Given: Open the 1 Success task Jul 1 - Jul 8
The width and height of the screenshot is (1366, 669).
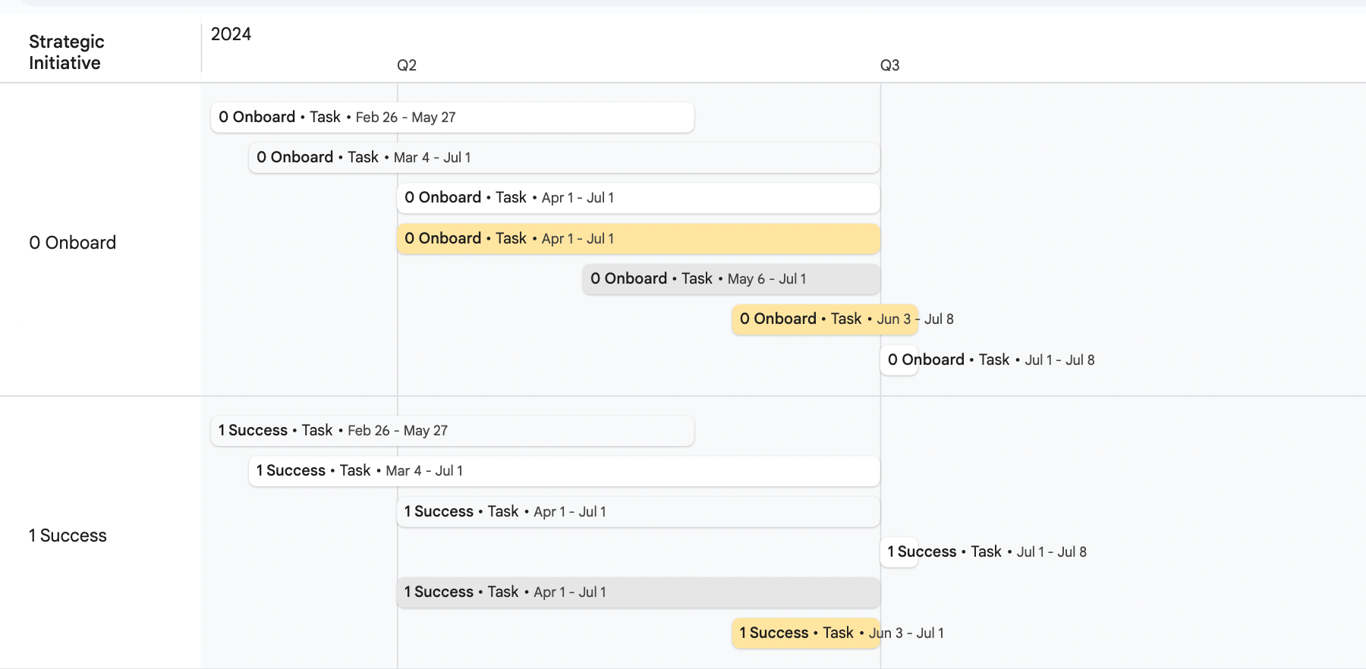Looking at the screenshot, I should pos(899,552).
